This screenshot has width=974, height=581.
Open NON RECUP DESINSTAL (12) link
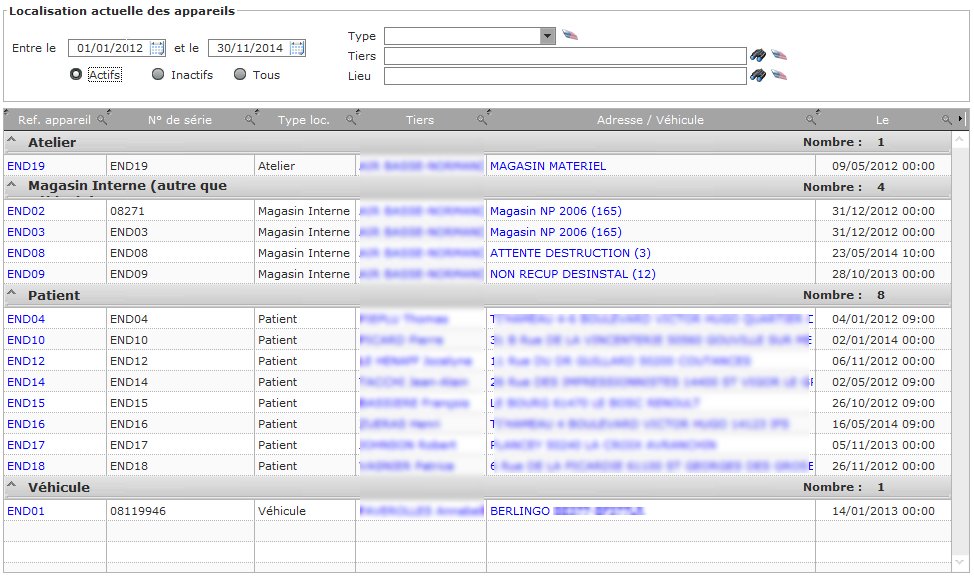coord(573,274)
